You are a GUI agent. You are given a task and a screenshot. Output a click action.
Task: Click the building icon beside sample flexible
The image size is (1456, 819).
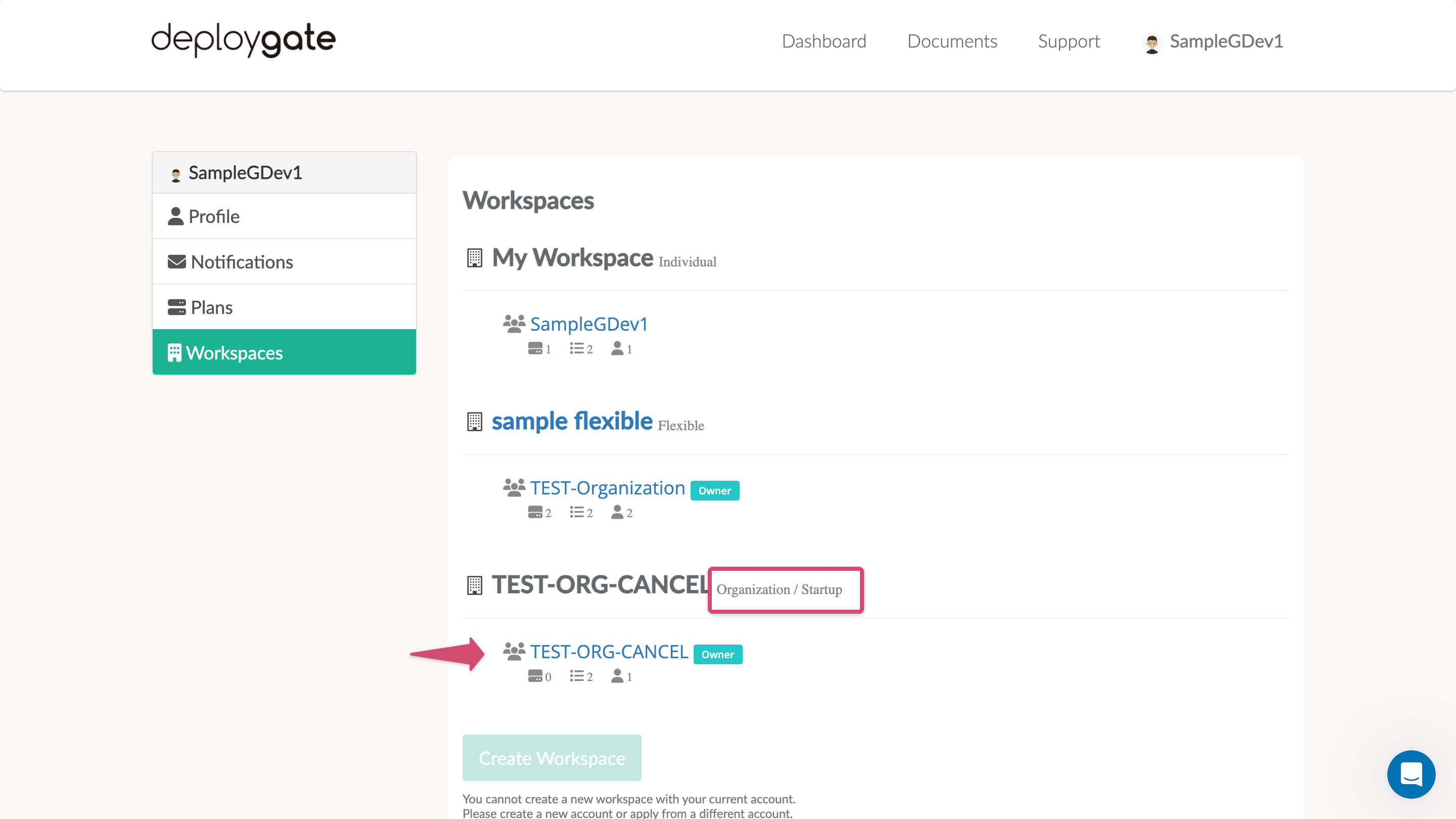(474, 421)
